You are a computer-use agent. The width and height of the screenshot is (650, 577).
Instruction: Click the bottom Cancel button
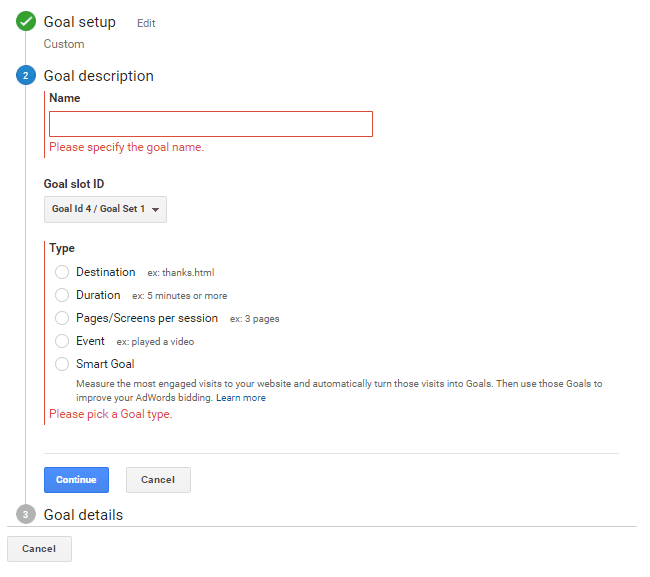(39, 549)
